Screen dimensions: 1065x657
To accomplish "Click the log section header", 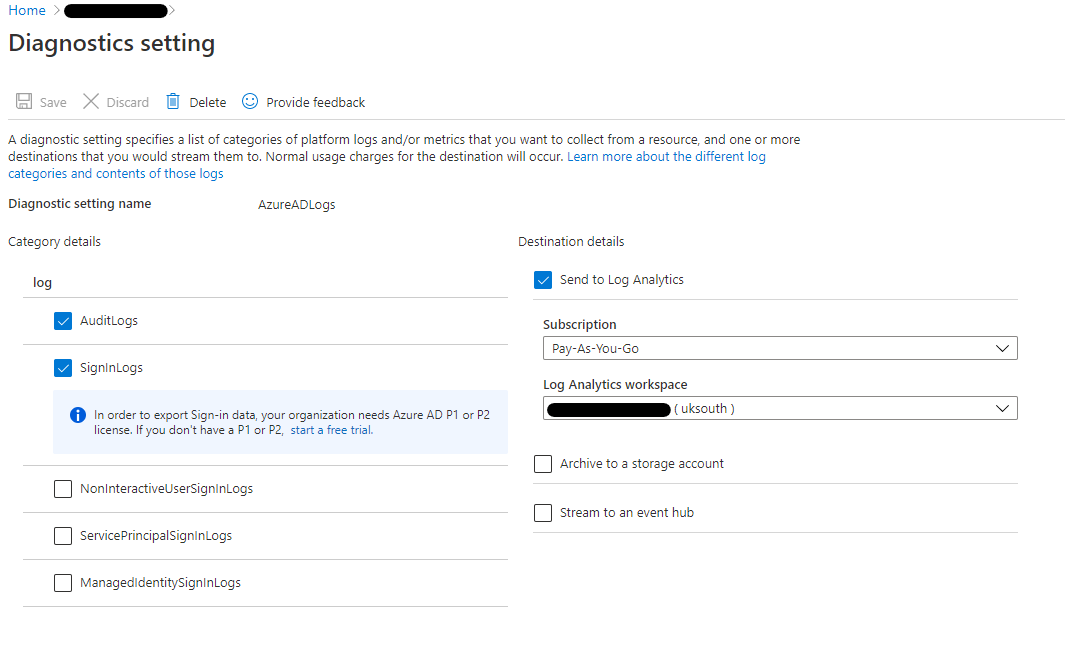I will [x=42, y=283].
